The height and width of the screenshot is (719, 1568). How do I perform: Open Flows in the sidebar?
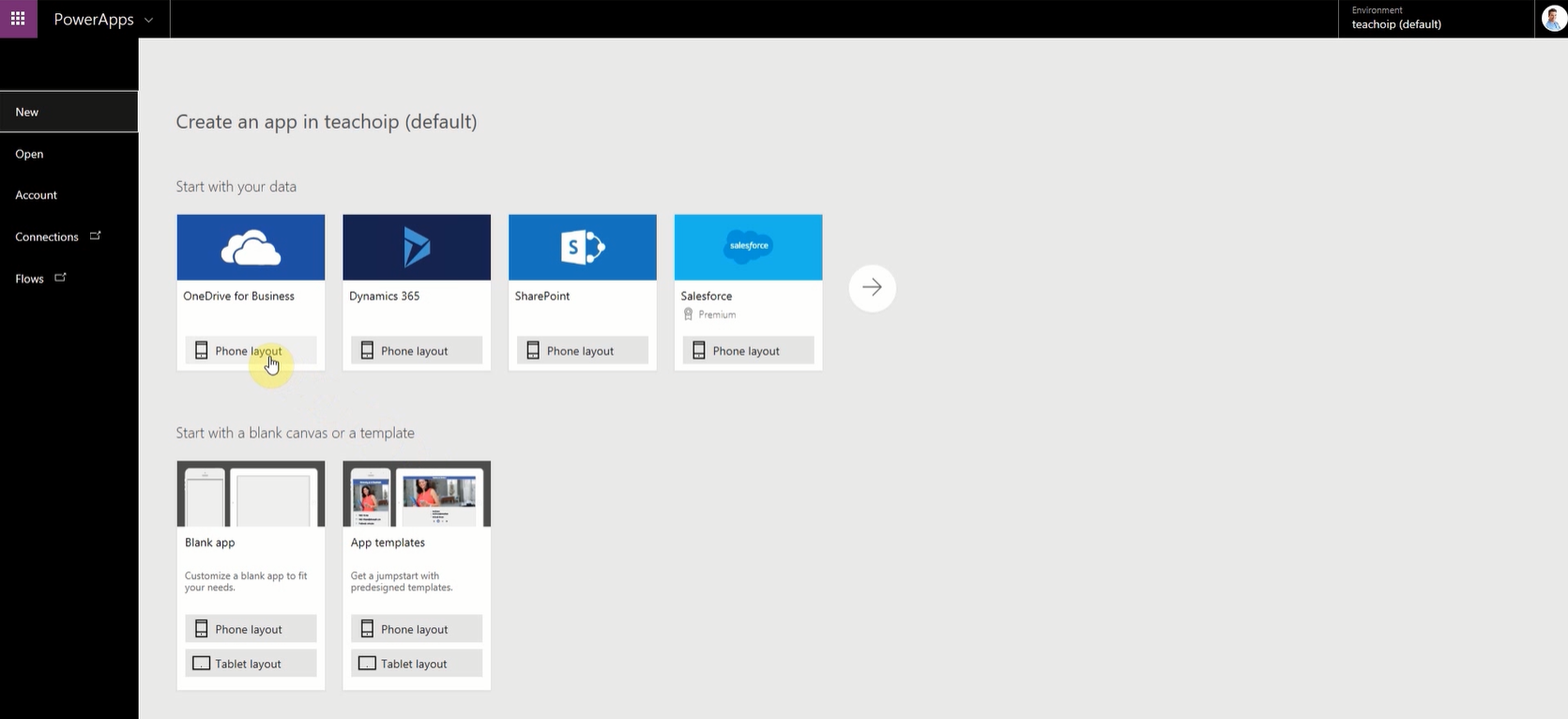(69, 279)
